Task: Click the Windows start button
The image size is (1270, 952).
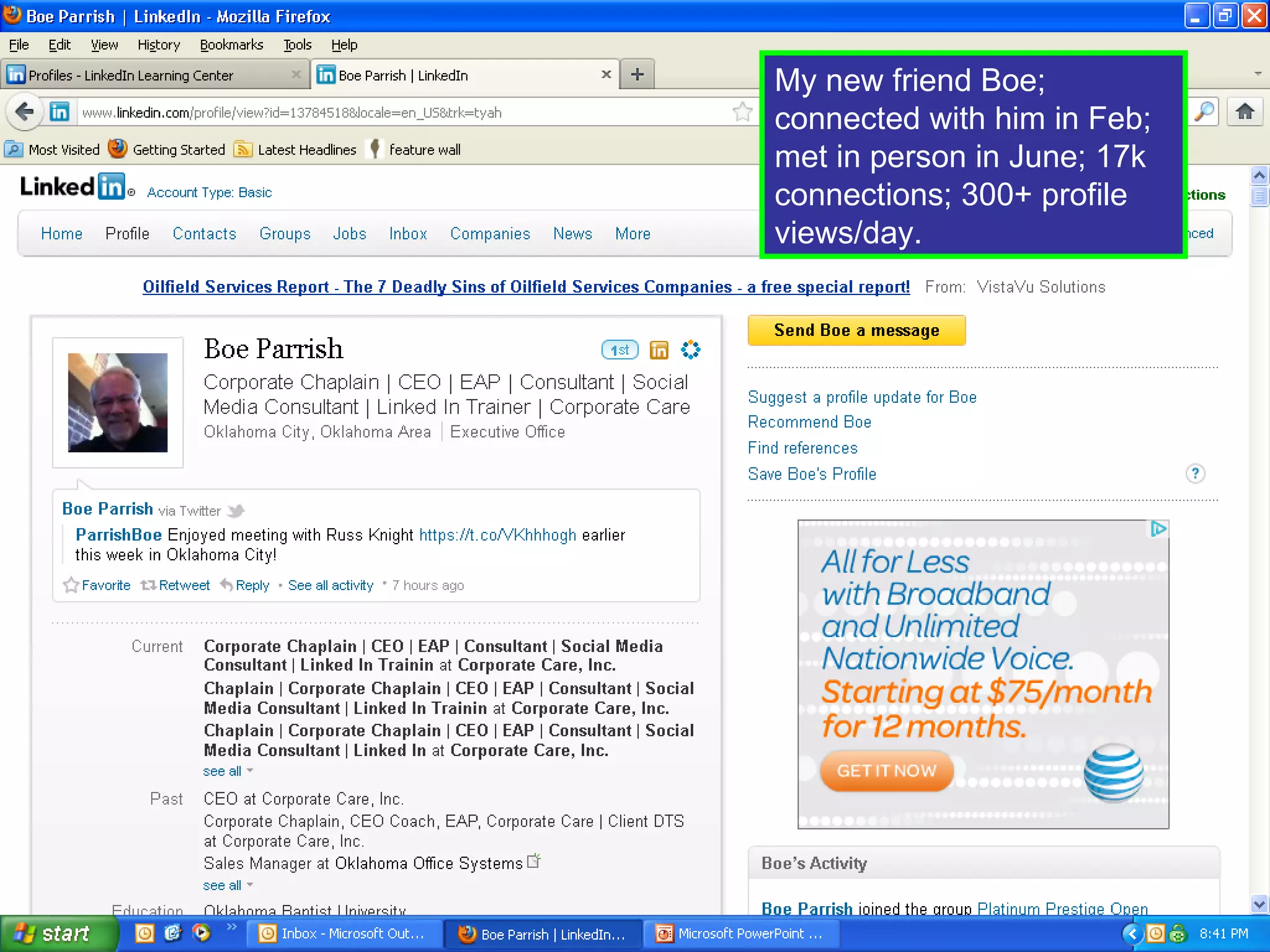Action: click(x=58, y=933)
